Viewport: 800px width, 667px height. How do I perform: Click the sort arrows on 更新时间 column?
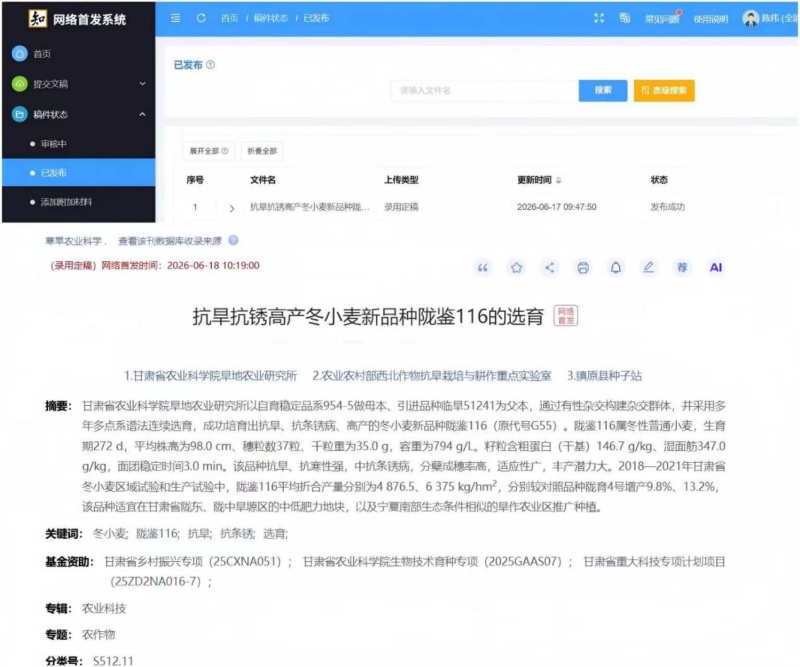[559, 180]
